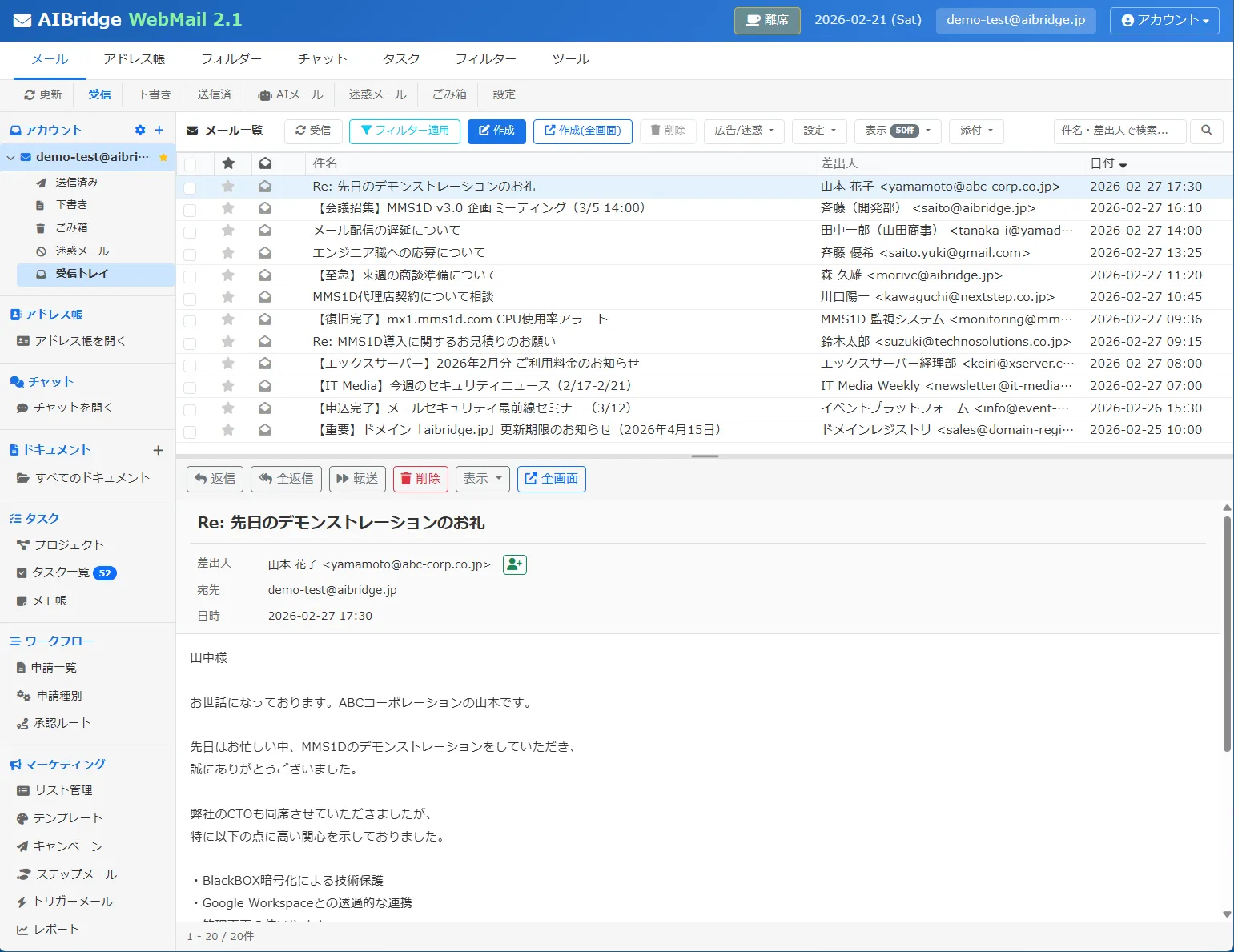The height and width of the screenshot is (952, 1234).
Task: Select all messages with the header checkbox
Action: (x=190, y=163)
